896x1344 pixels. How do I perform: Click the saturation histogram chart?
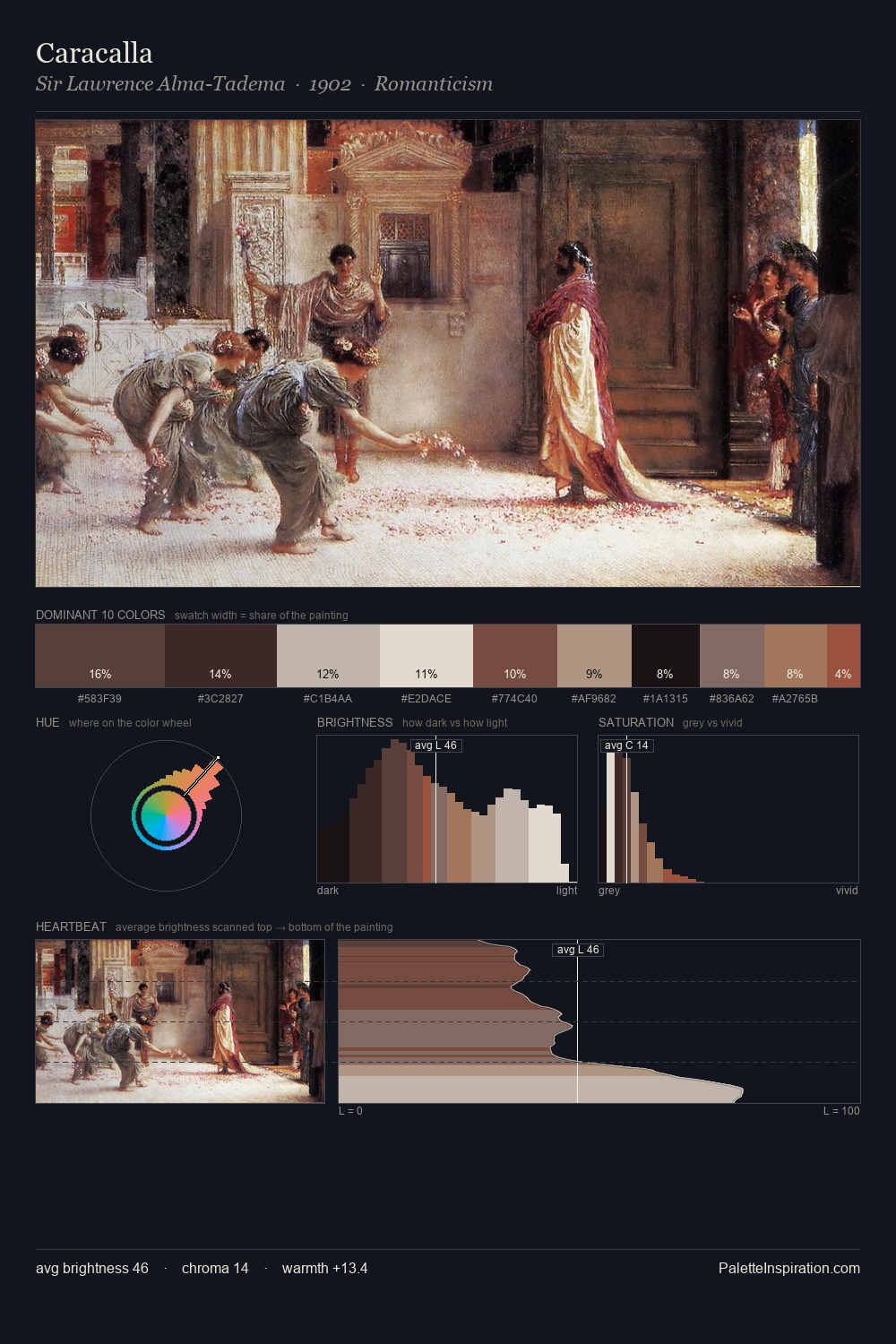728,809
